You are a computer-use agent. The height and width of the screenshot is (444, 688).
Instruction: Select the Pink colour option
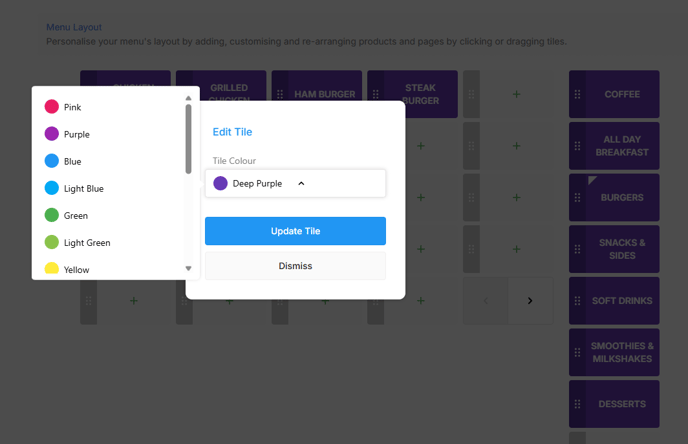point(72,107)
